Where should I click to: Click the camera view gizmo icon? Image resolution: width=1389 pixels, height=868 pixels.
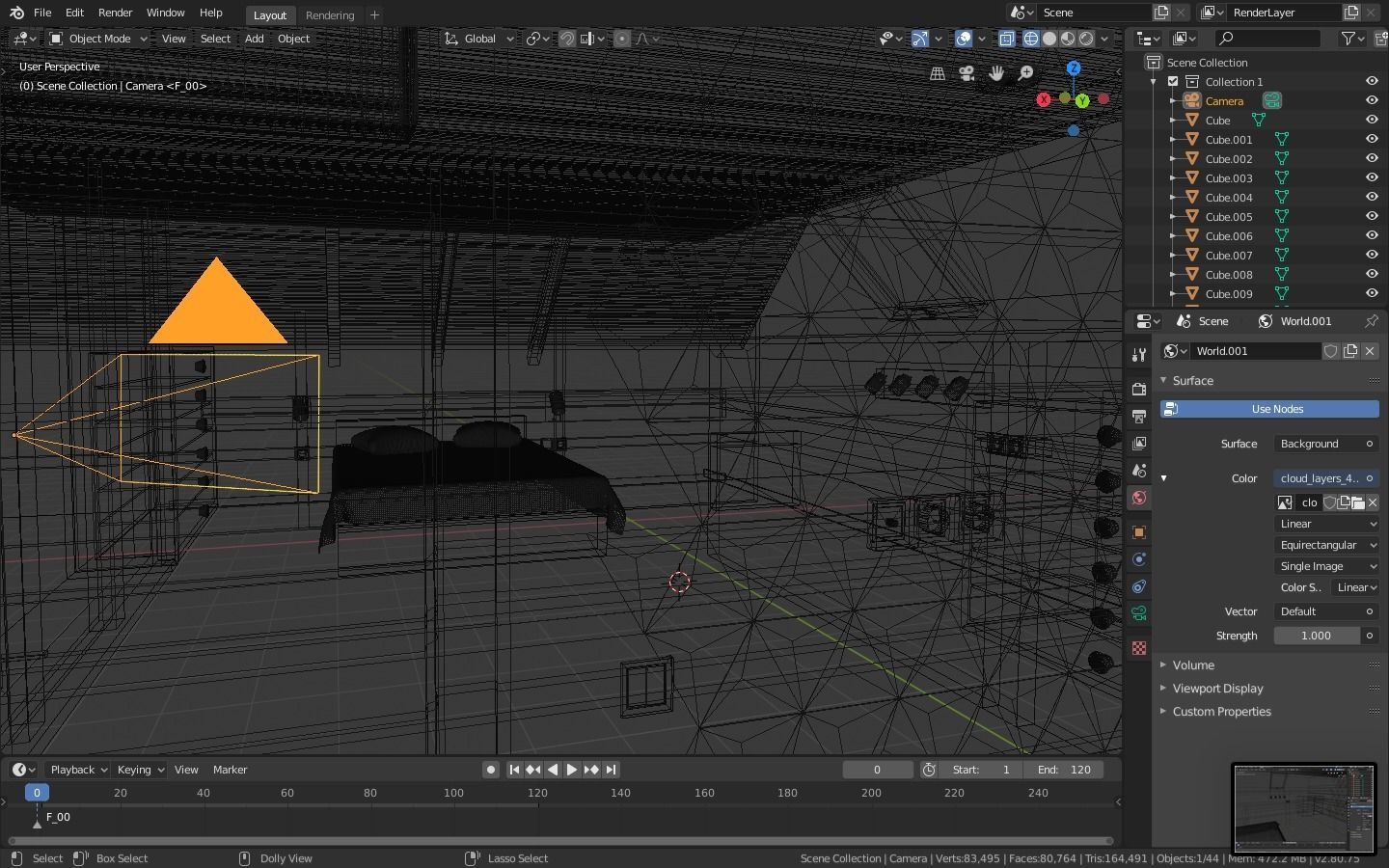click(967, 73)
